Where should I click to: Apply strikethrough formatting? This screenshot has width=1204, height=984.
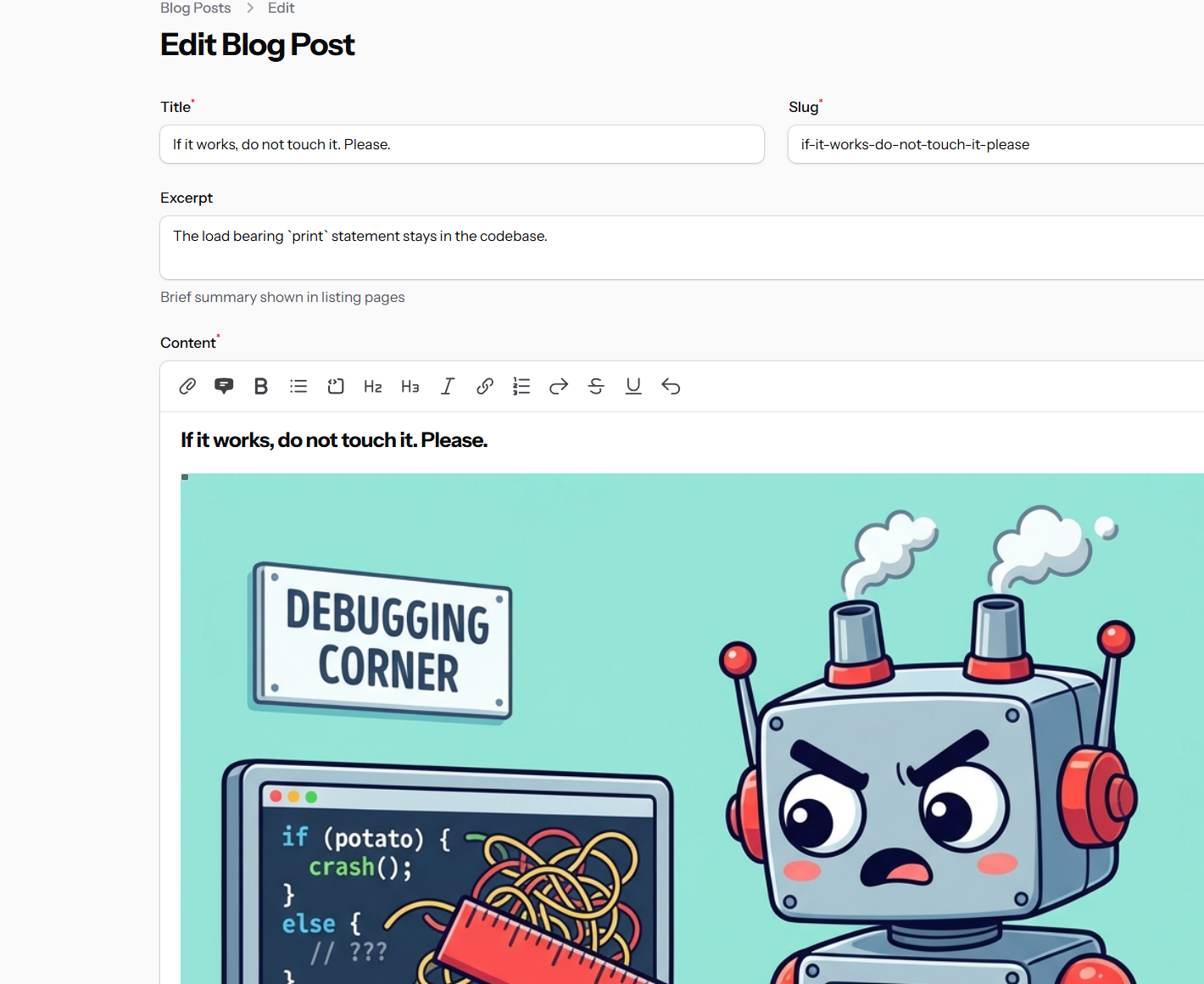[x=596, y=386]
